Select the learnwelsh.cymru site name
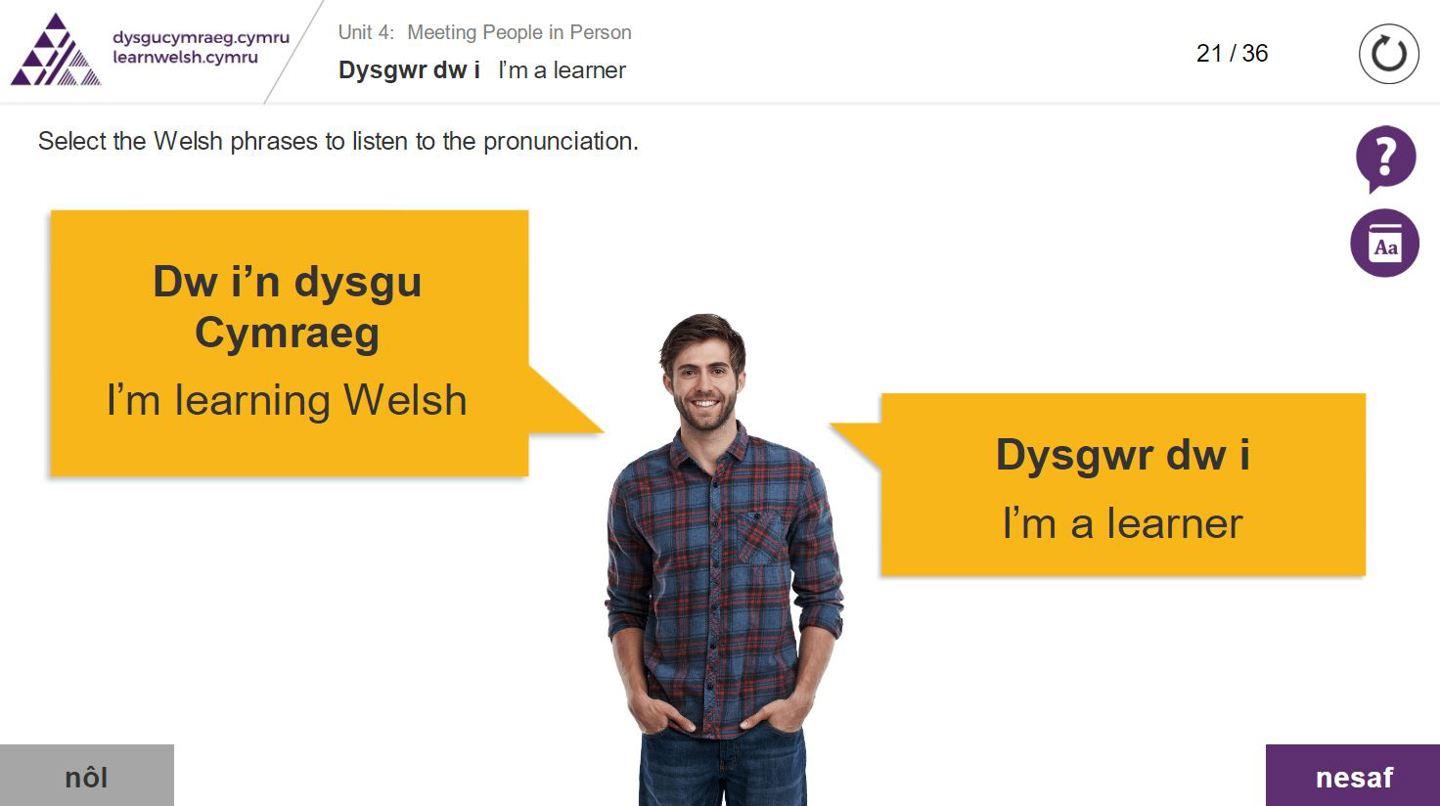The image size is (1440, 806). pos(185,58)
